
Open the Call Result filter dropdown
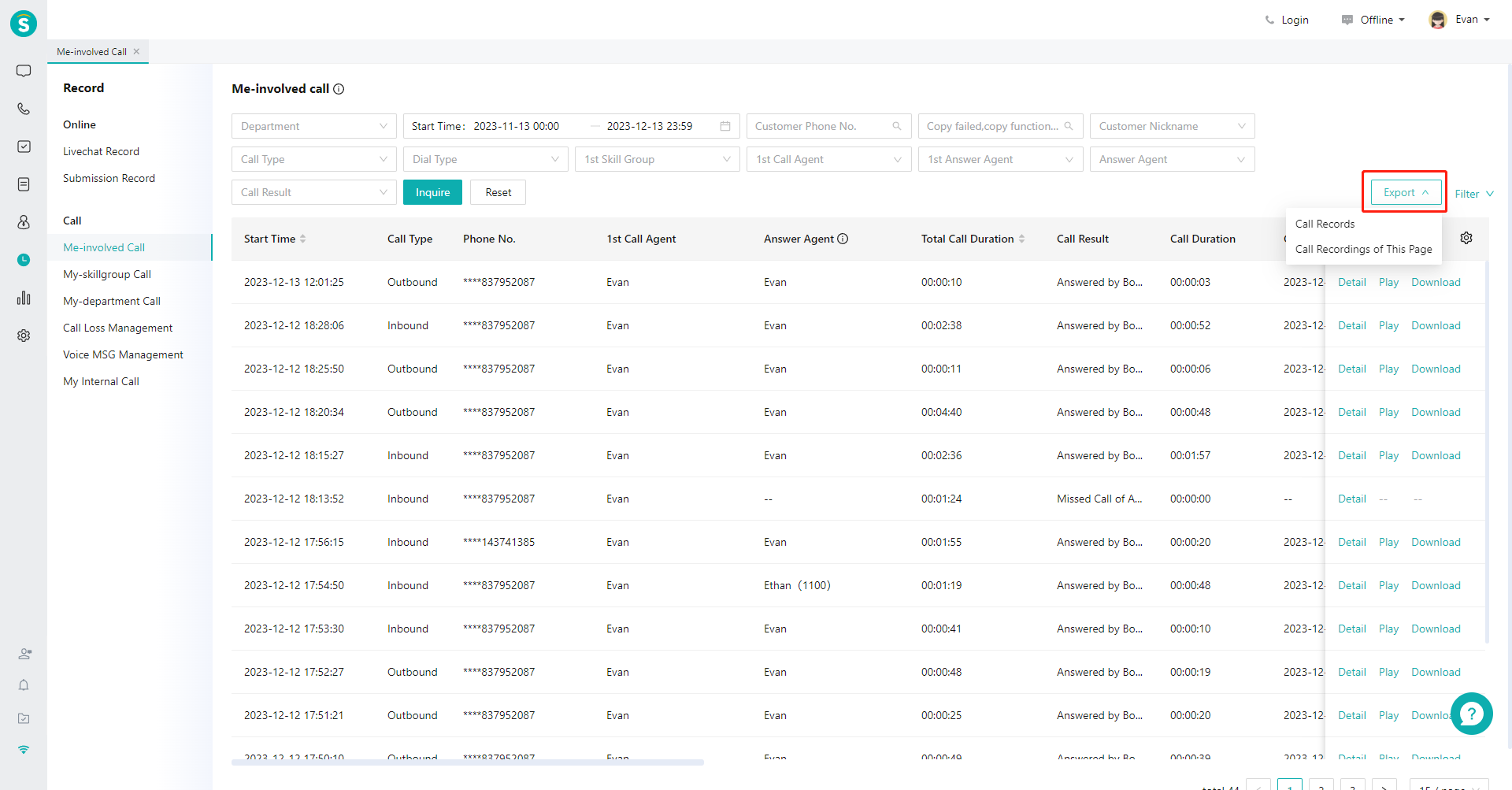tap(314, 192)
